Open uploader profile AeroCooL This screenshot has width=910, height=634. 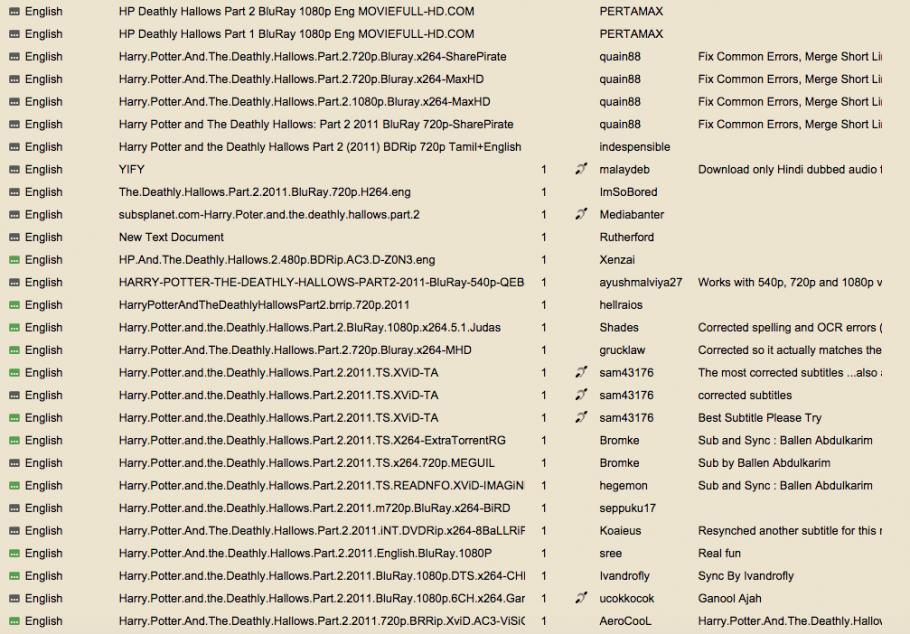pos(625,621)
